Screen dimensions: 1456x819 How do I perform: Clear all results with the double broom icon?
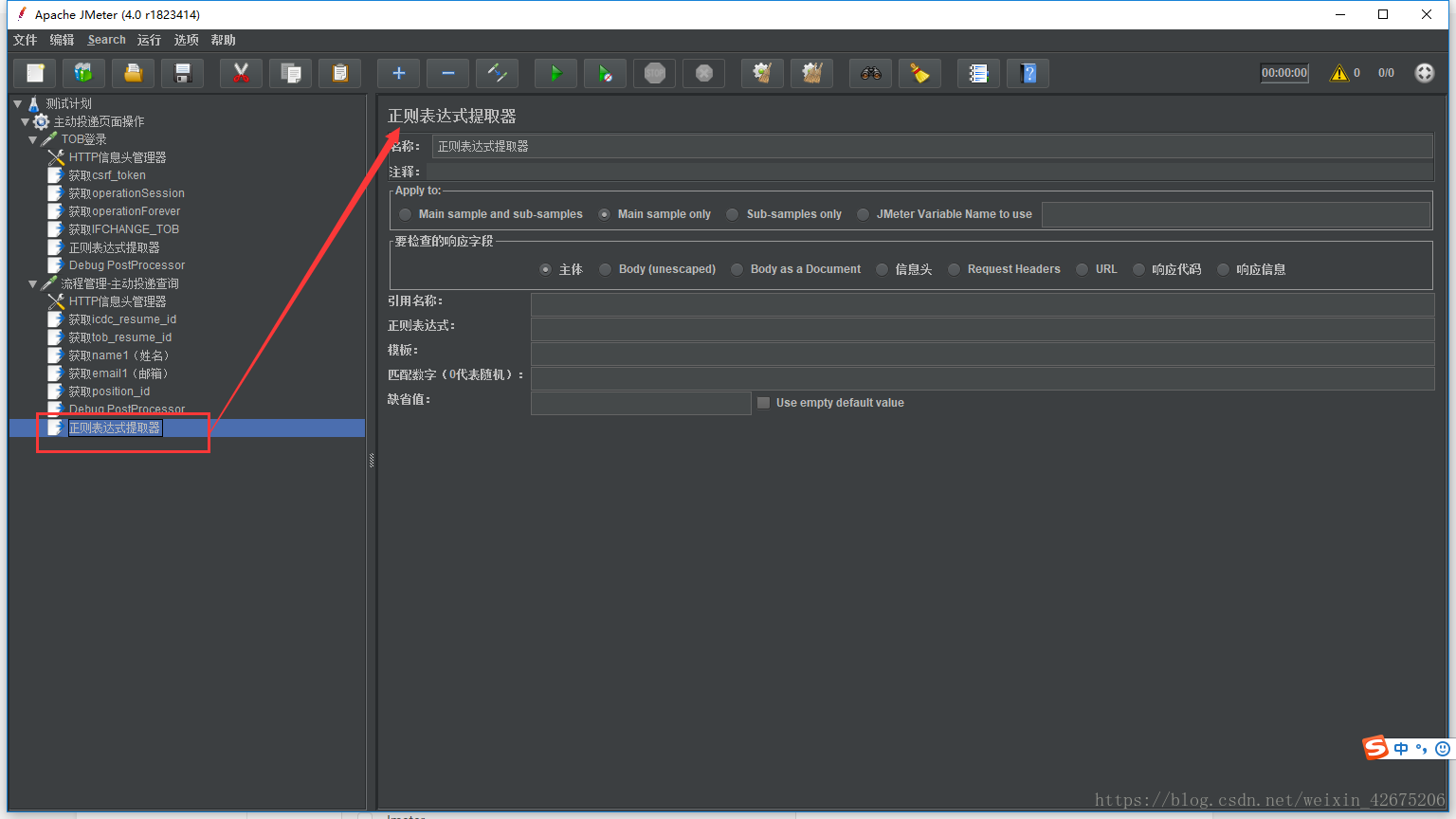coord(812,73)
